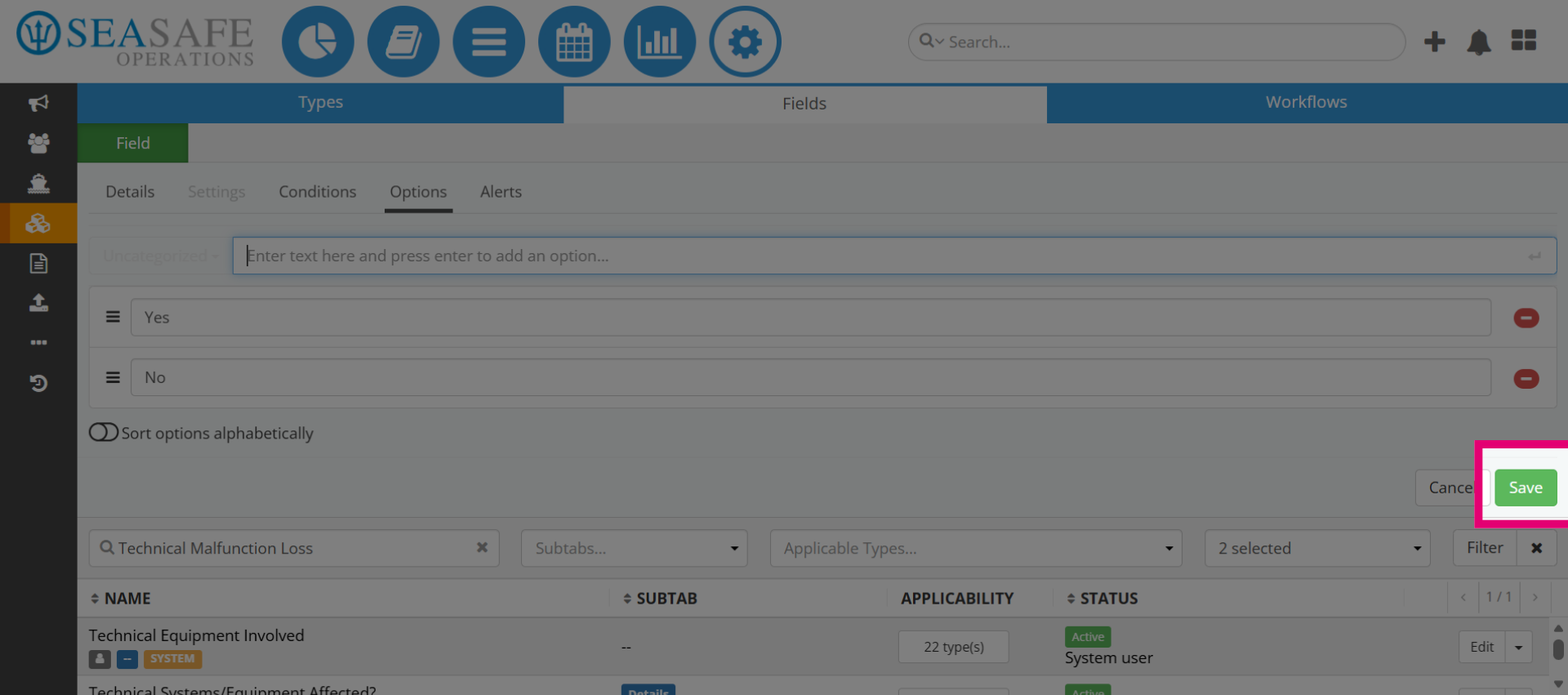
Task: Grab the No option reorder handle
Action: 113,377
